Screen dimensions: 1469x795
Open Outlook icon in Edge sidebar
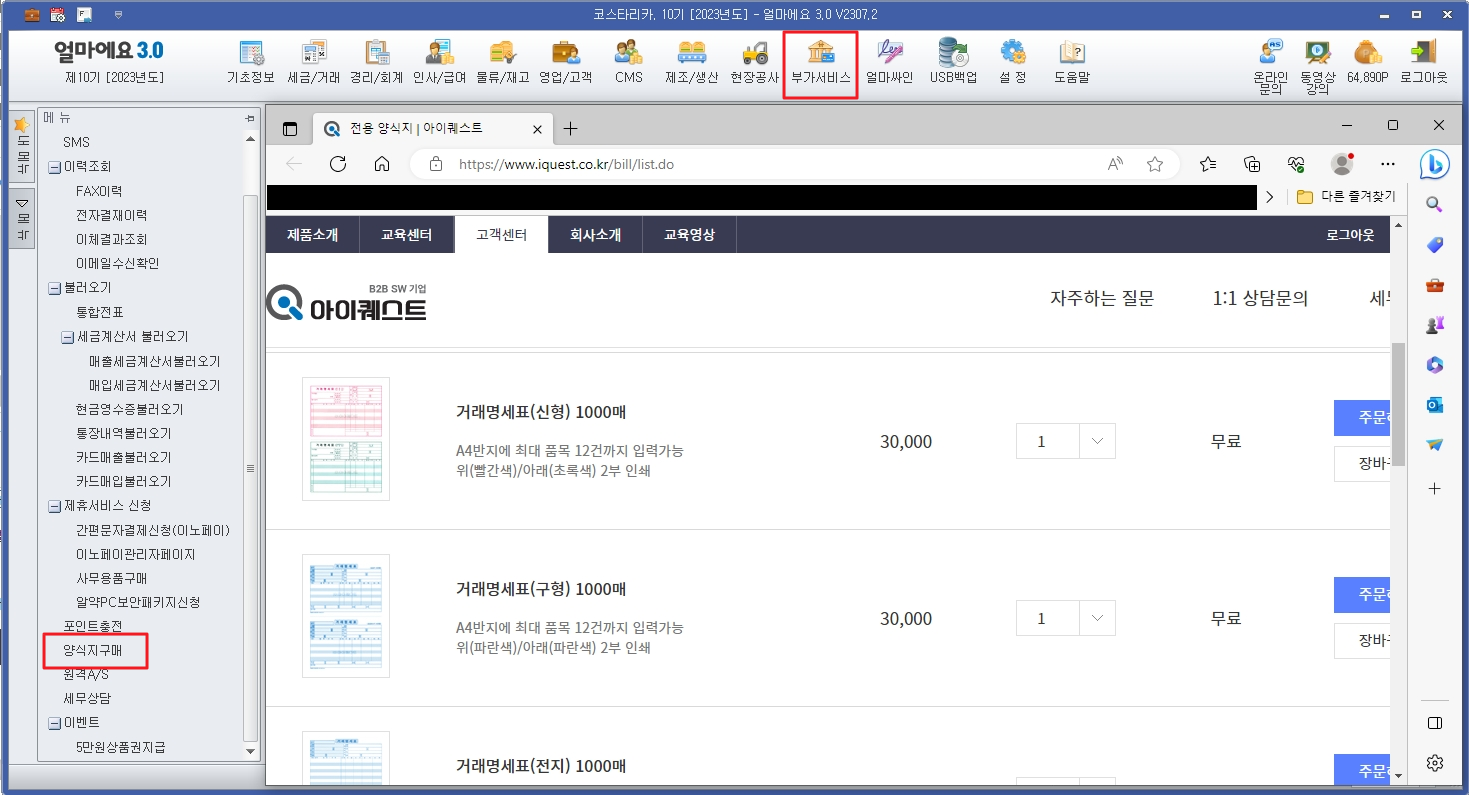pyautogui.click(x=1435, y=404)
